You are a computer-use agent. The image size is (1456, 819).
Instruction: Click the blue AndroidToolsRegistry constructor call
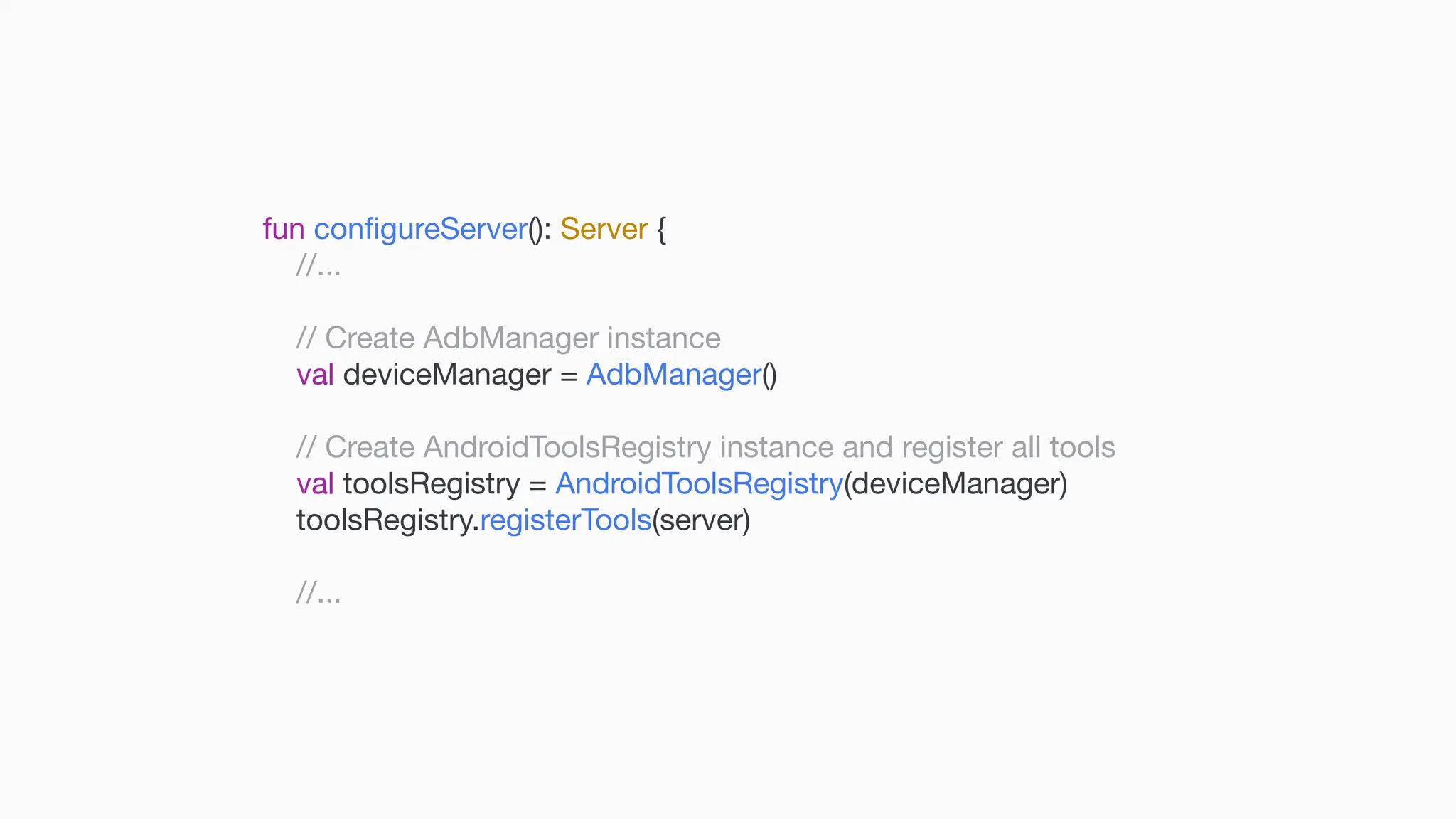point(699,484)
